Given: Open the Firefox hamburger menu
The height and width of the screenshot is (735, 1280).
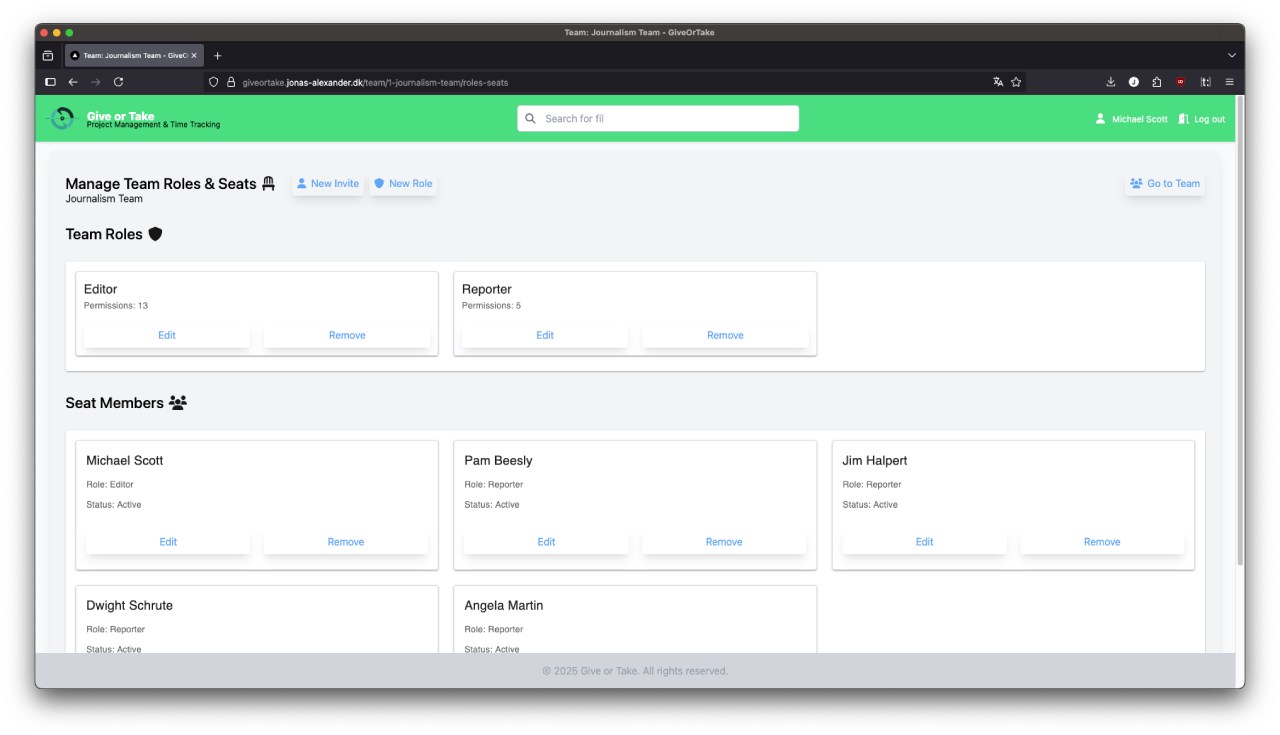Looking at the screenshot, I should [1229, 82].
